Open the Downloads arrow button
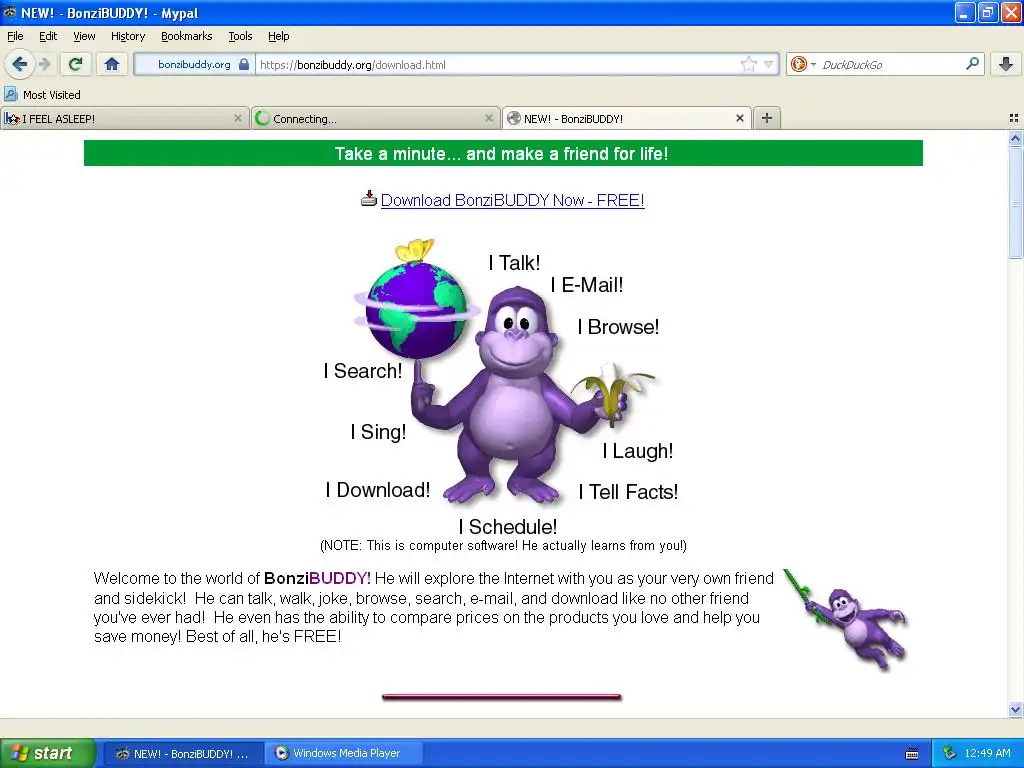This screenshot has width=1024, height=768. point(1006,64)
